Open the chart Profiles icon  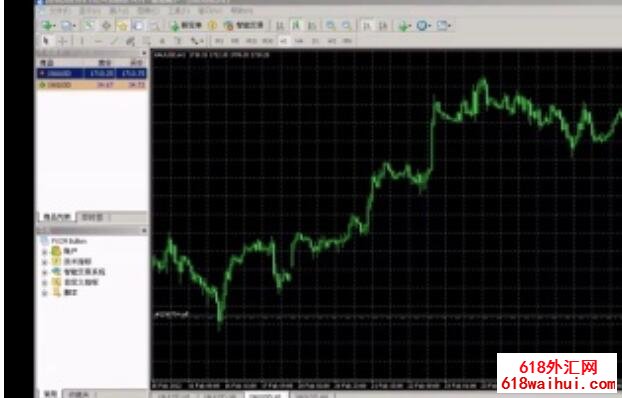67,26
